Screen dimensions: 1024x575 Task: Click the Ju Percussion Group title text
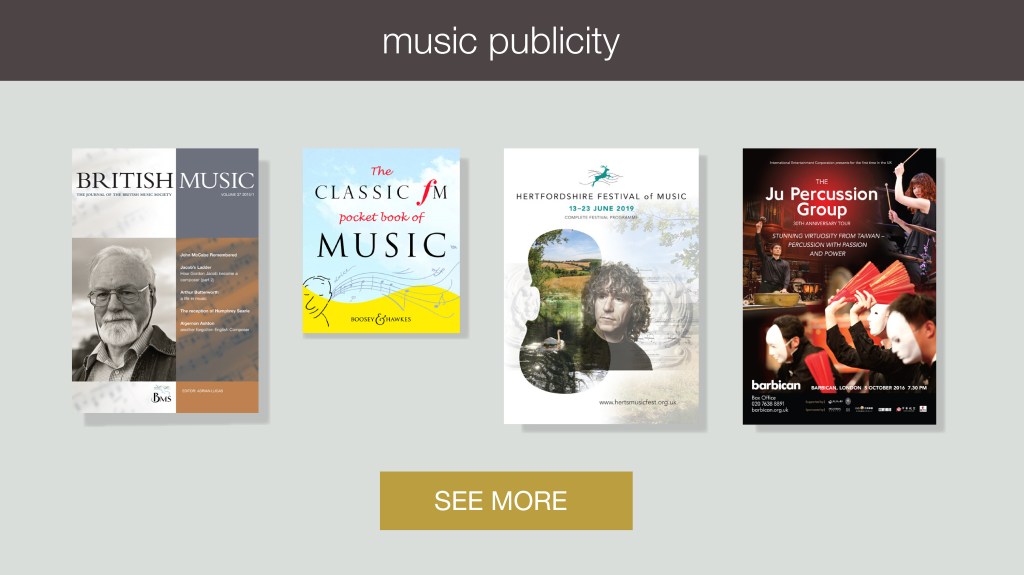(822, 202)
